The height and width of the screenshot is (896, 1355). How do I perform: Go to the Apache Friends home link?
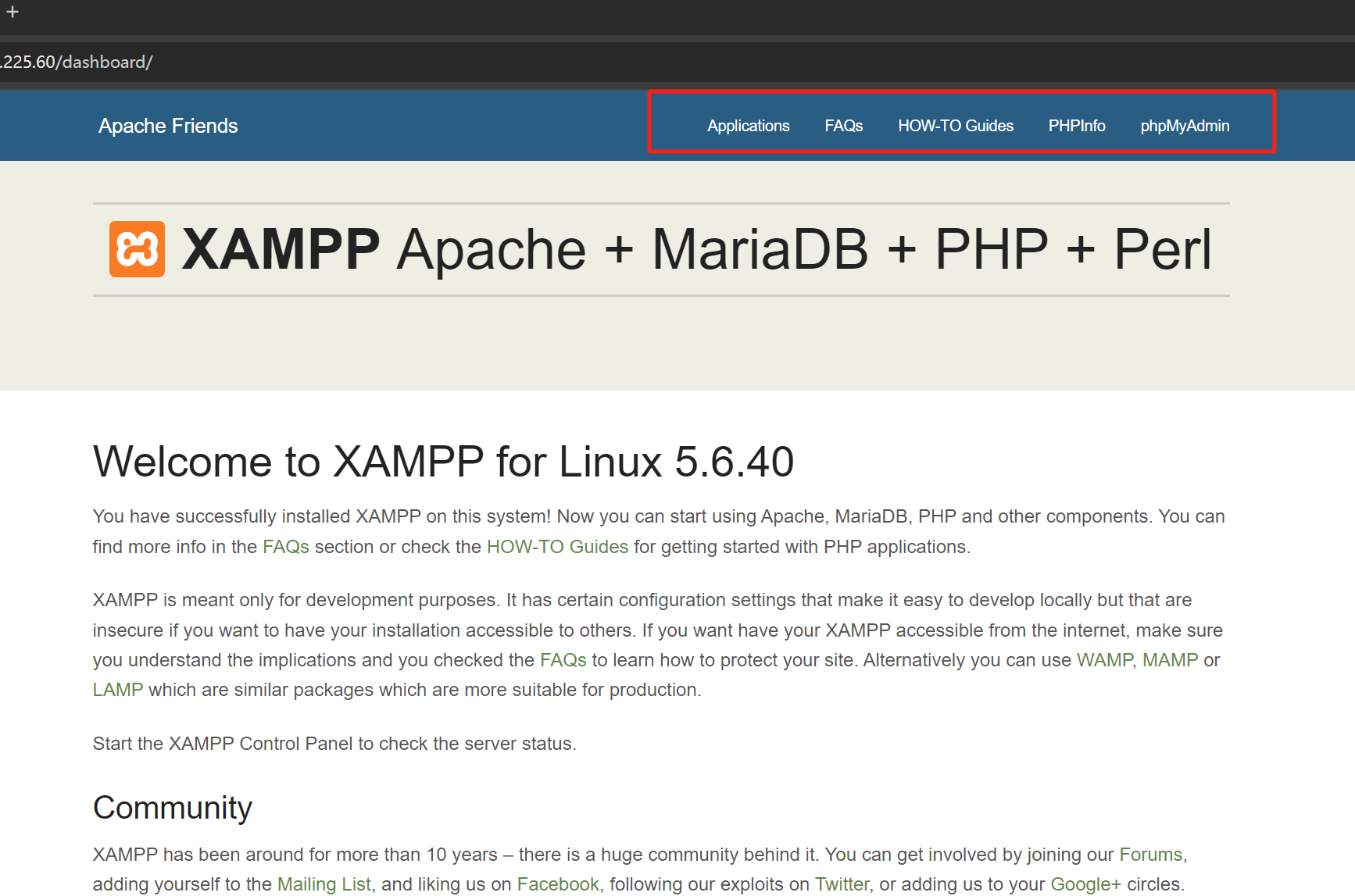click(x=168, y=126)
